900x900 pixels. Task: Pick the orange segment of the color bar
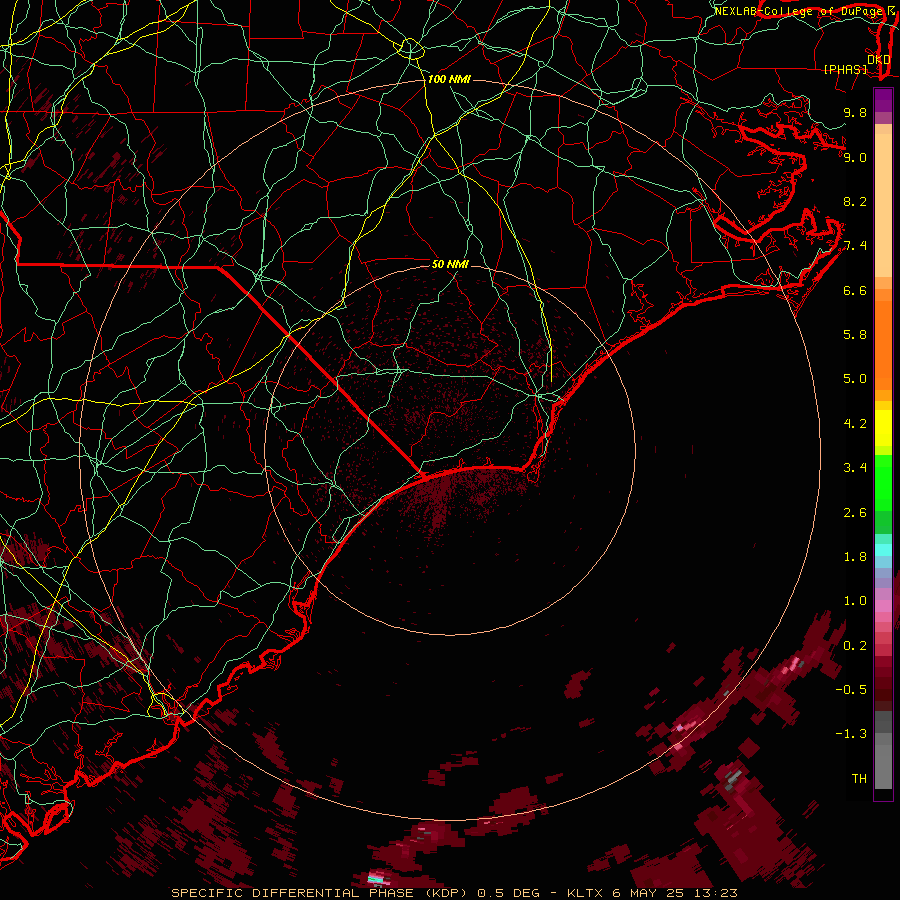click(883, 346)
